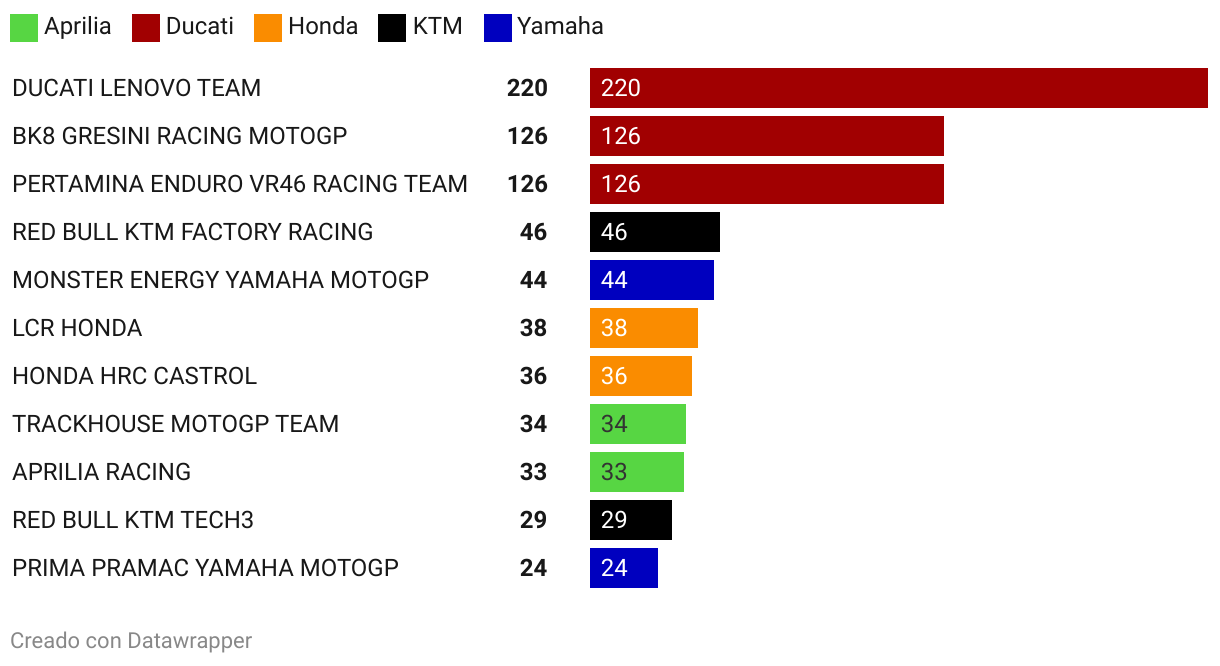This screenshot has width=1220, height=666.
Task: Select the Aprilia Racing bar showing 33
Action: pos(637,472)
